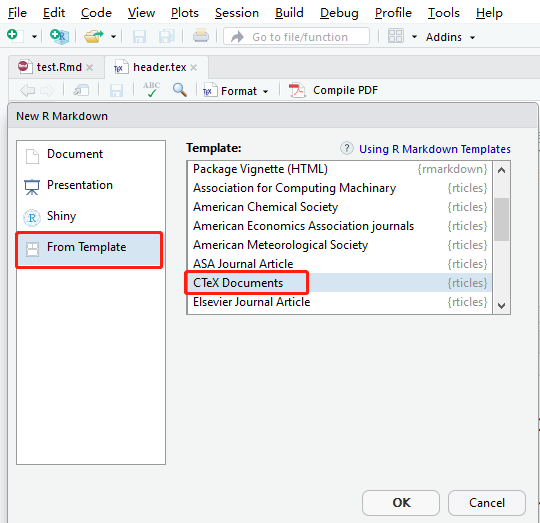Select CTeX Documents template
The height and width of the screenshot is (523, 540).
pos(340,283)
